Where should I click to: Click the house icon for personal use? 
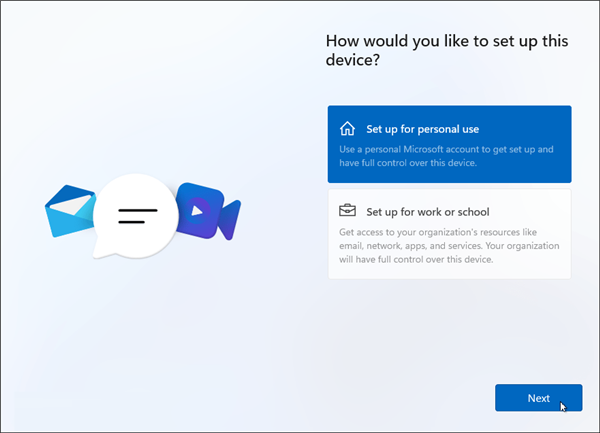[347, 129]
